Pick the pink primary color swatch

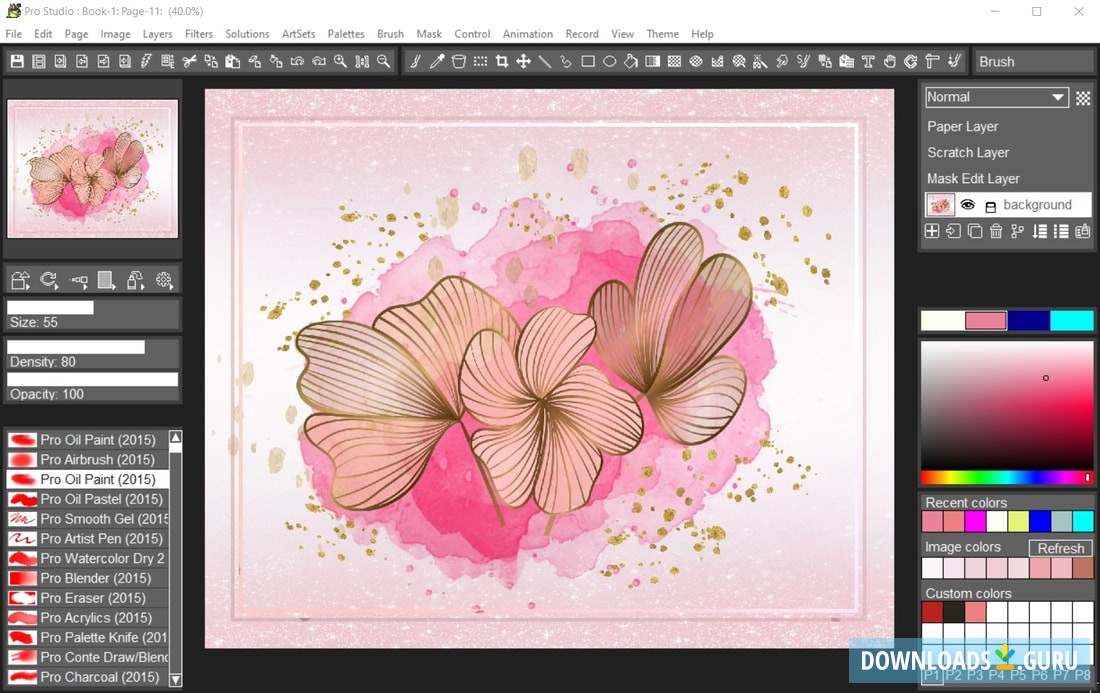986,321
